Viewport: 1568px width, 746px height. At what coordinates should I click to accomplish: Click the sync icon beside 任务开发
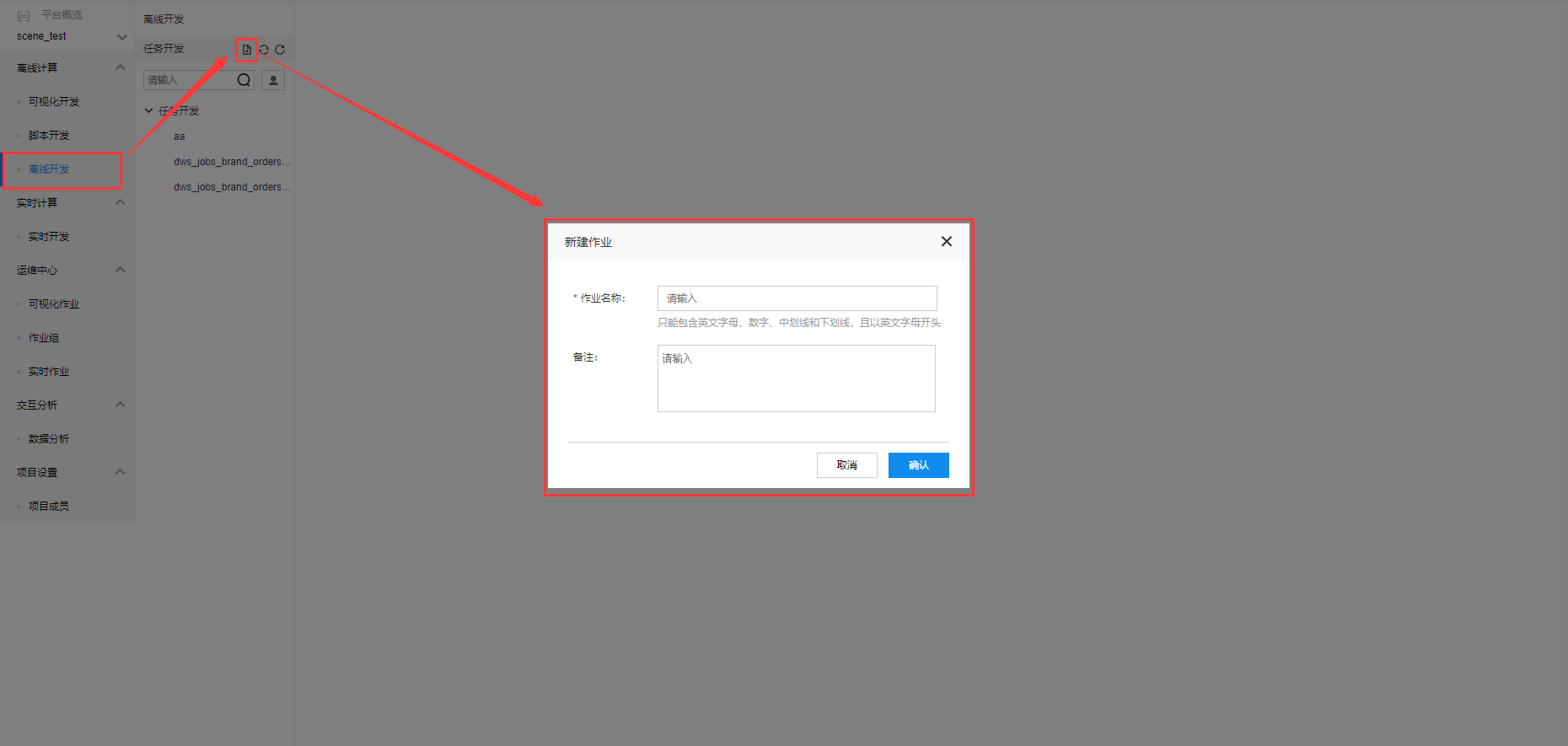(264, 50)
